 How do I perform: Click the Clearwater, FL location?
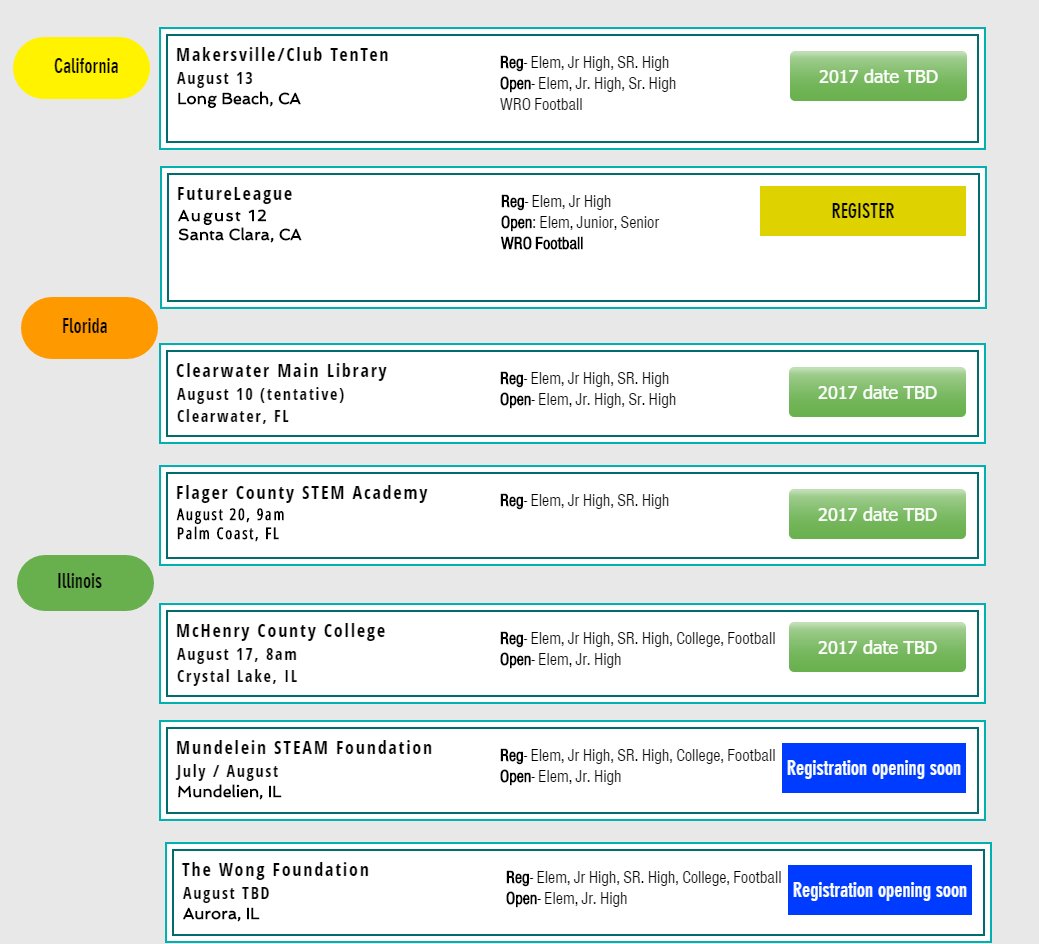(x=233, y=417)
